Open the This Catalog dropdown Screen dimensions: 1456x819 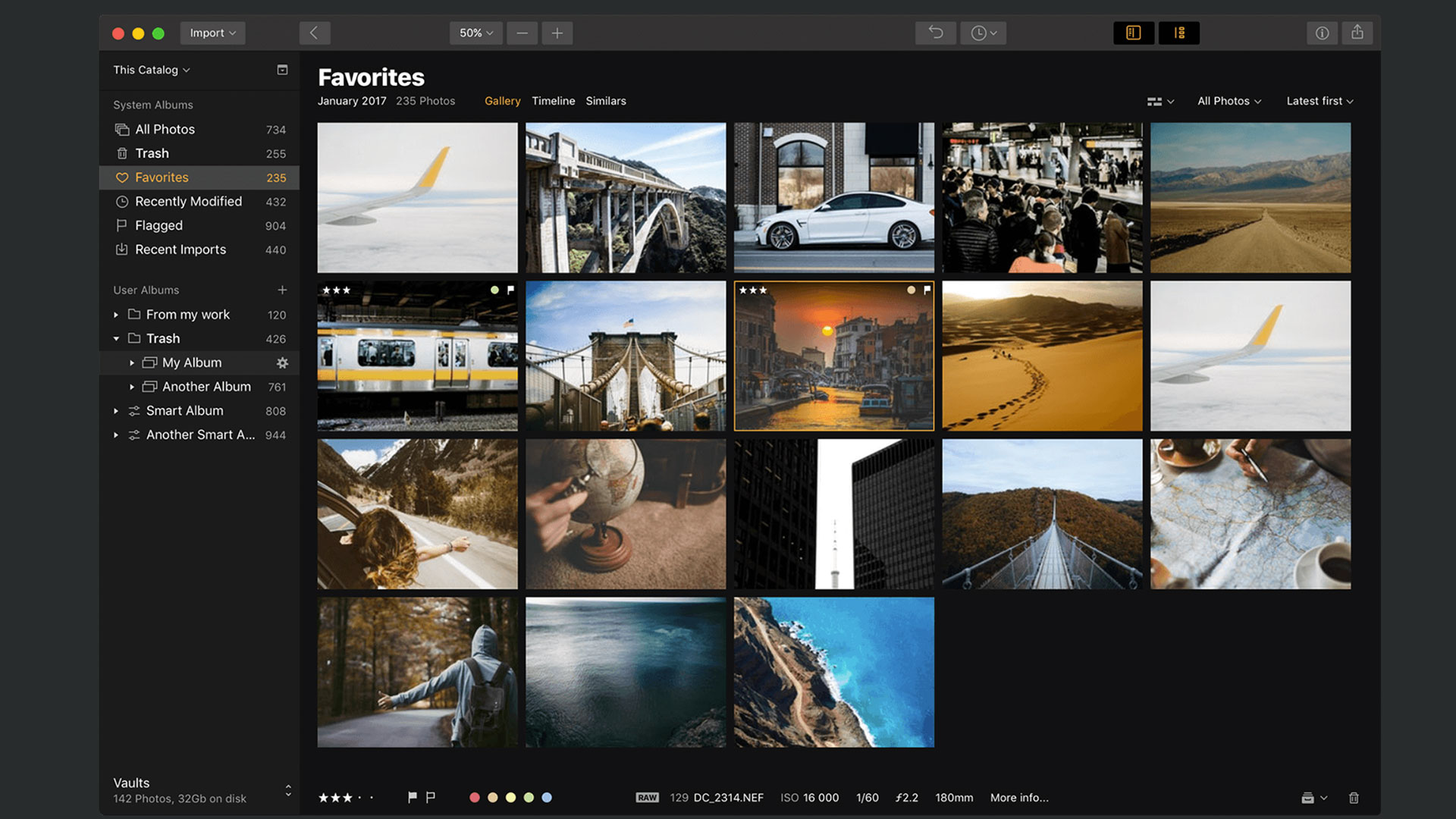(x=152, y=70)
